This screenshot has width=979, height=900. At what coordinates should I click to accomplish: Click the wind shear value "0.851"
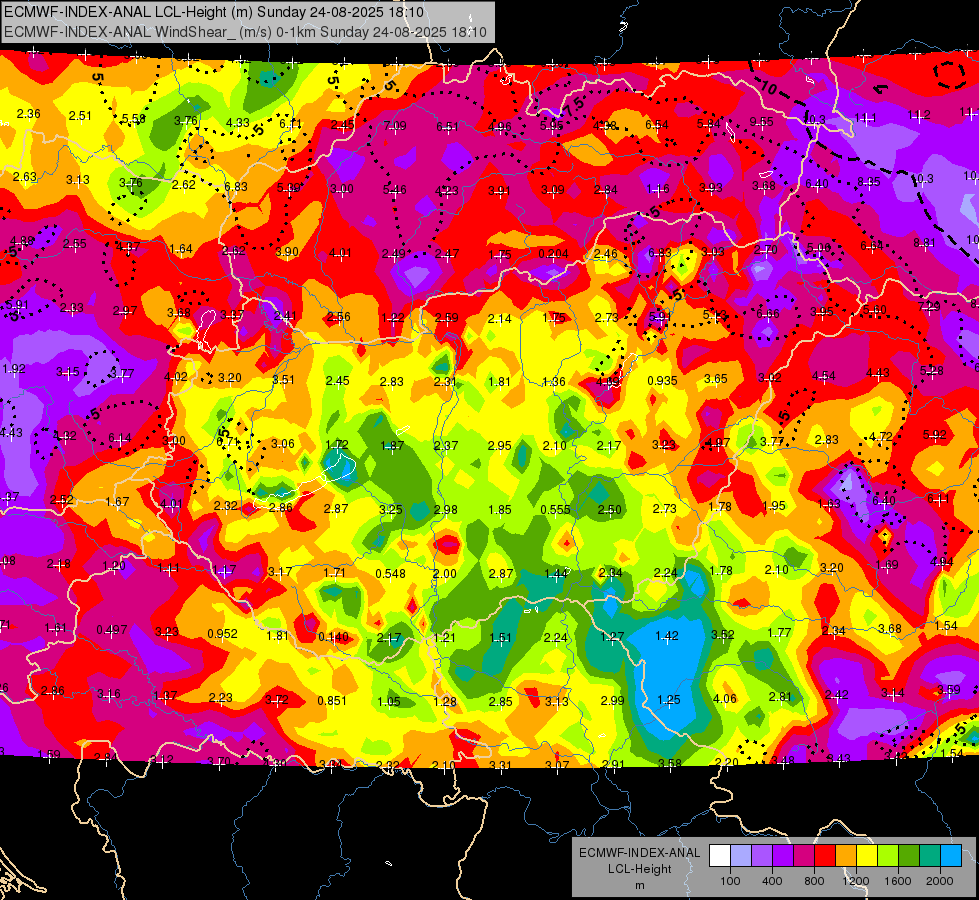[332, 700]
